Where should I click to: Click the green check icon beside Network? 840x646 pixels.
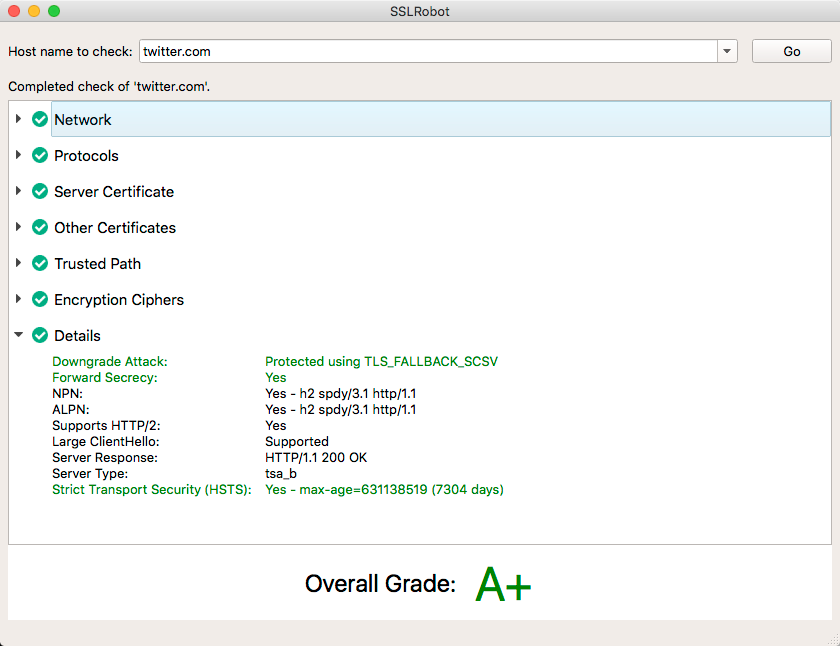click(x=40, y=120)
